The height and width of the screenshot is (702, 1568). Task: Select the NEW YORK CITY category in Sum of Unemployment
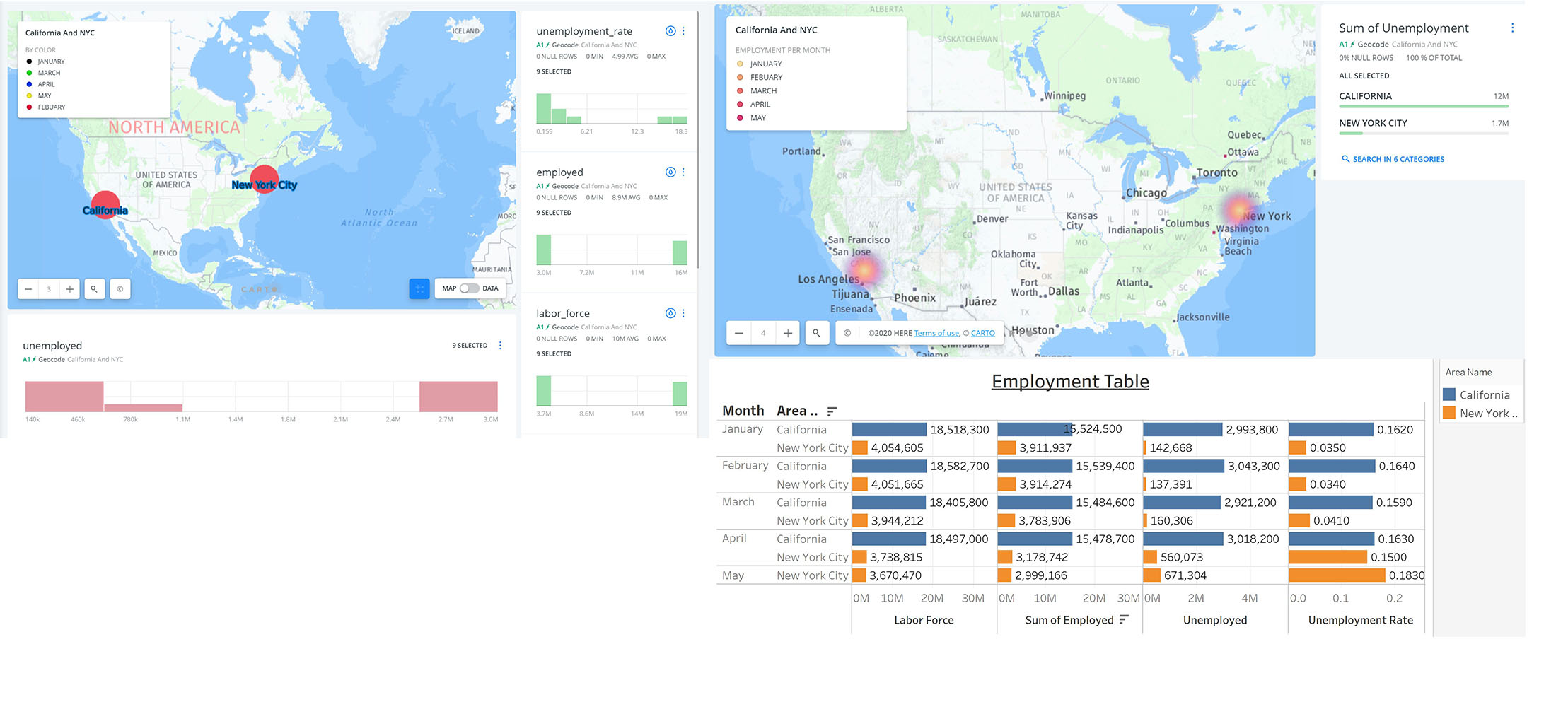pyautogui.click(x=1374, y=122)
